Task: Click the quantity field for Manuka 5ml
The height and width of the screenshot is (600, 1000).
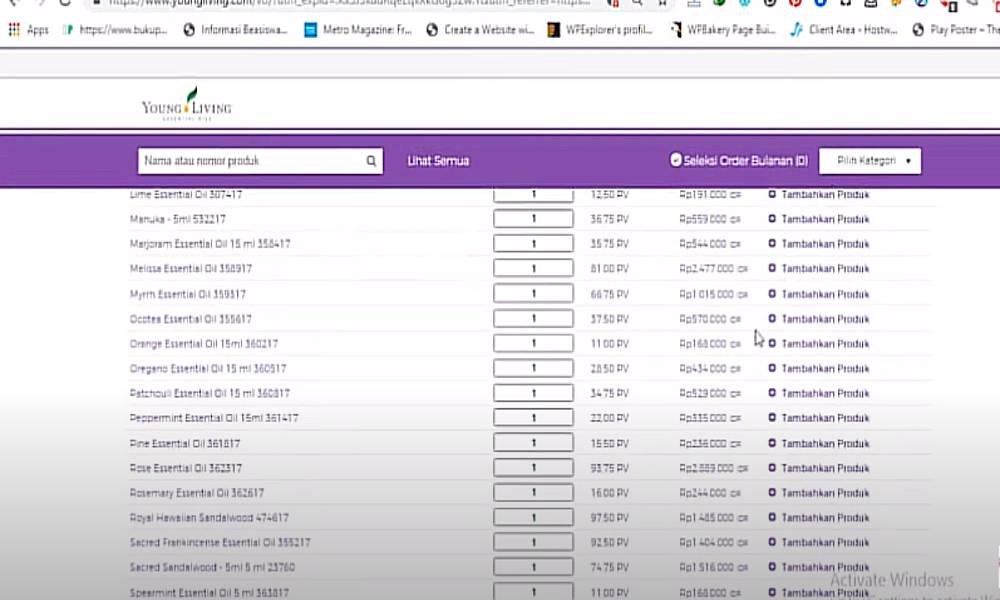Action: pyautogui.click(x=533, y=219)
